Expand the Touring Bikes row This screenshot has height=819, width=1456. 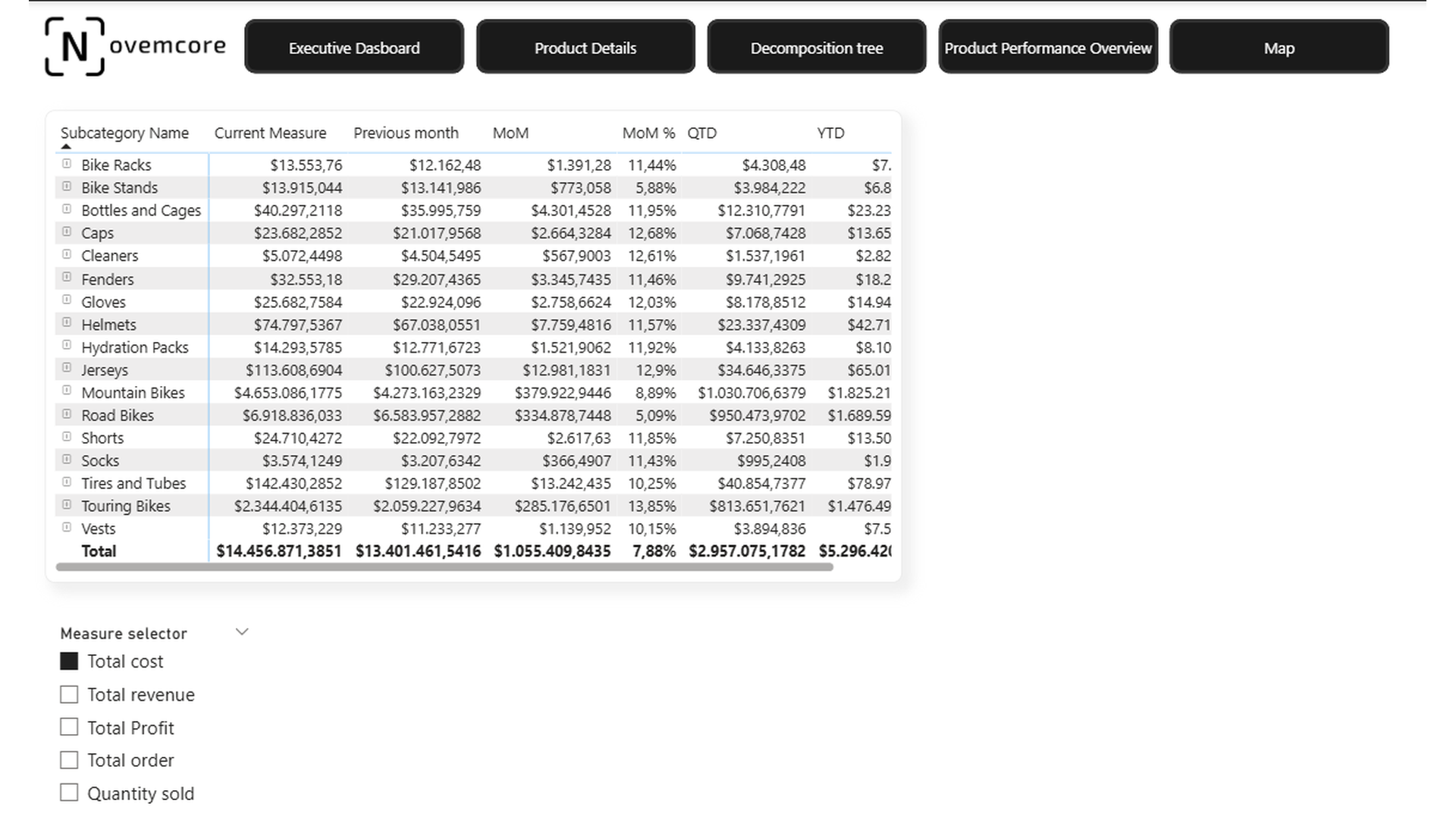click(x=67, y=505)
